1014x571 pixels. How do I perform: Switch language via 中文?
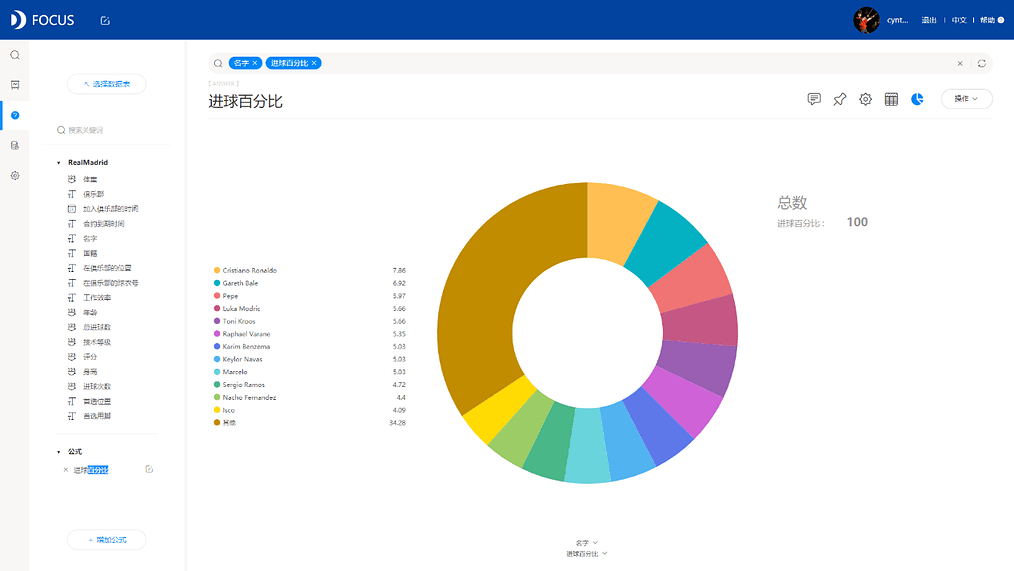coord(959,20)
